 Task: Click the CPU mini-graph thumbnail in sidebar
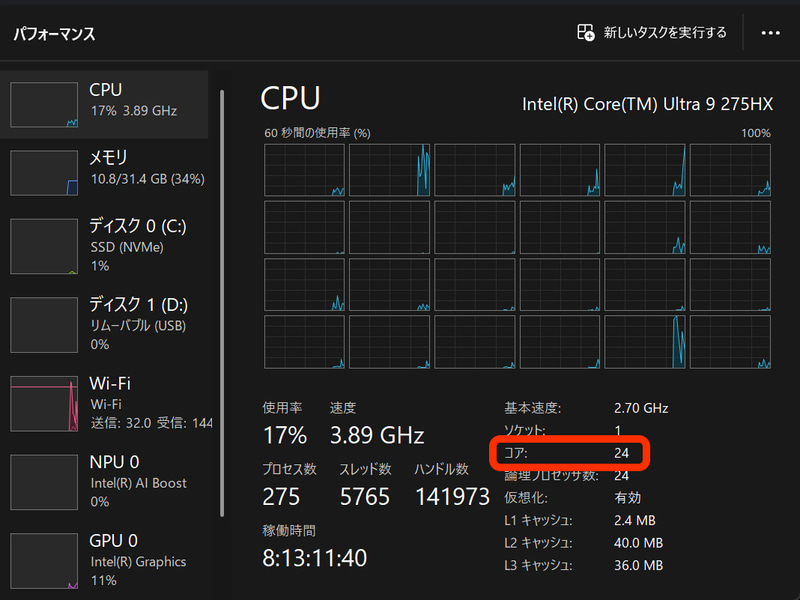(x=45, y=104)
